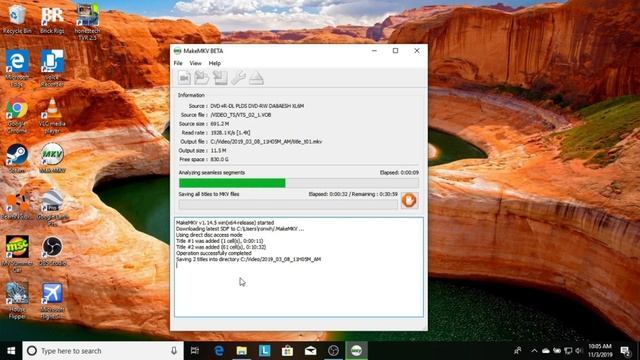
Task: Minimize the MakeMKV window
Action: pyautogui.click(x=374, y=51)
